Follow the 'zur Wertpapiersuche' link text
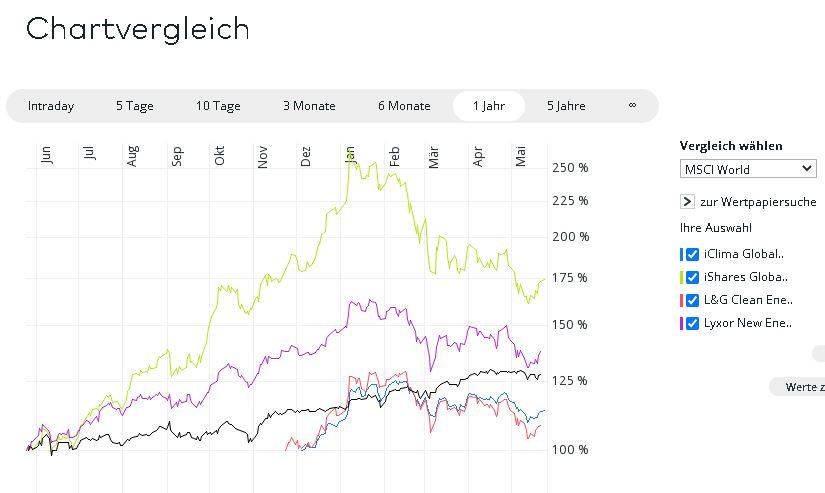Screen dimensions: 825x493 point(758,202)
